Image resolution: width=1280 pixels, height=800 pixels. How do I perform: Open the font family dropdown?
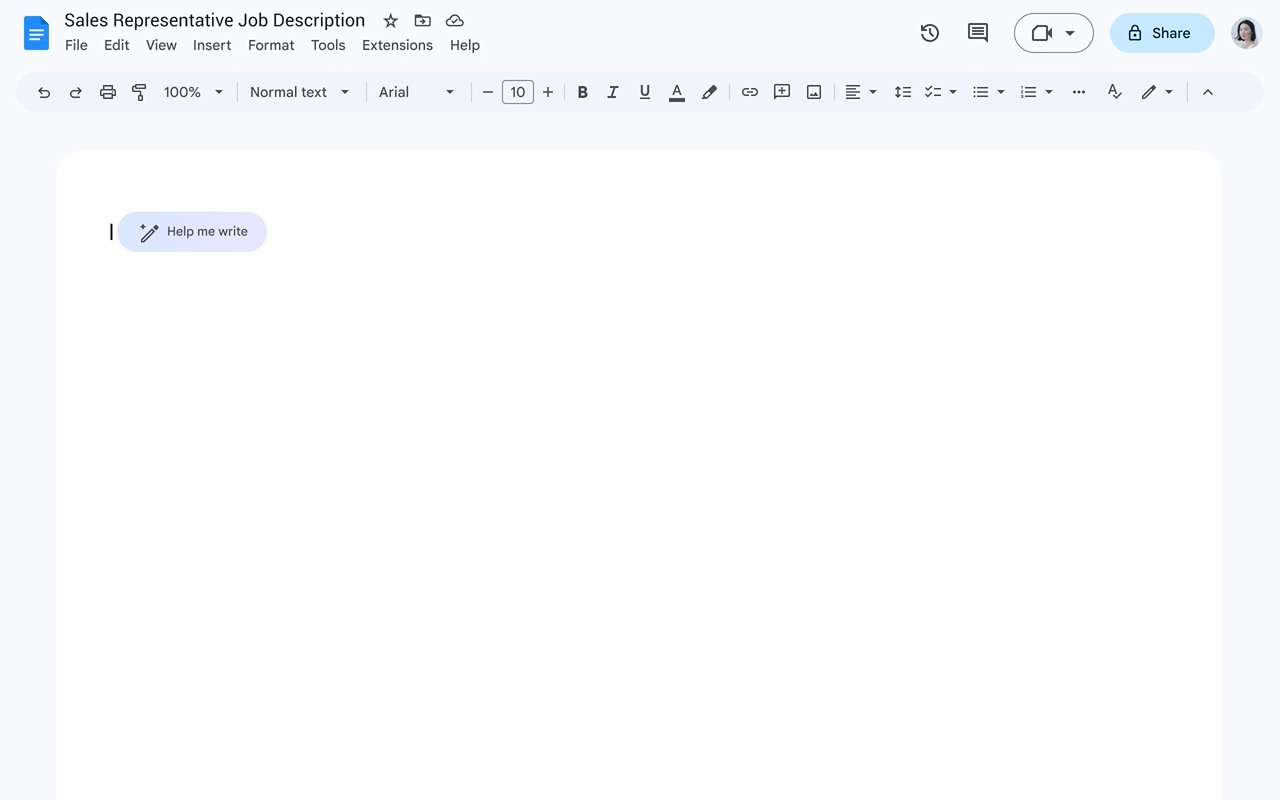415,91
